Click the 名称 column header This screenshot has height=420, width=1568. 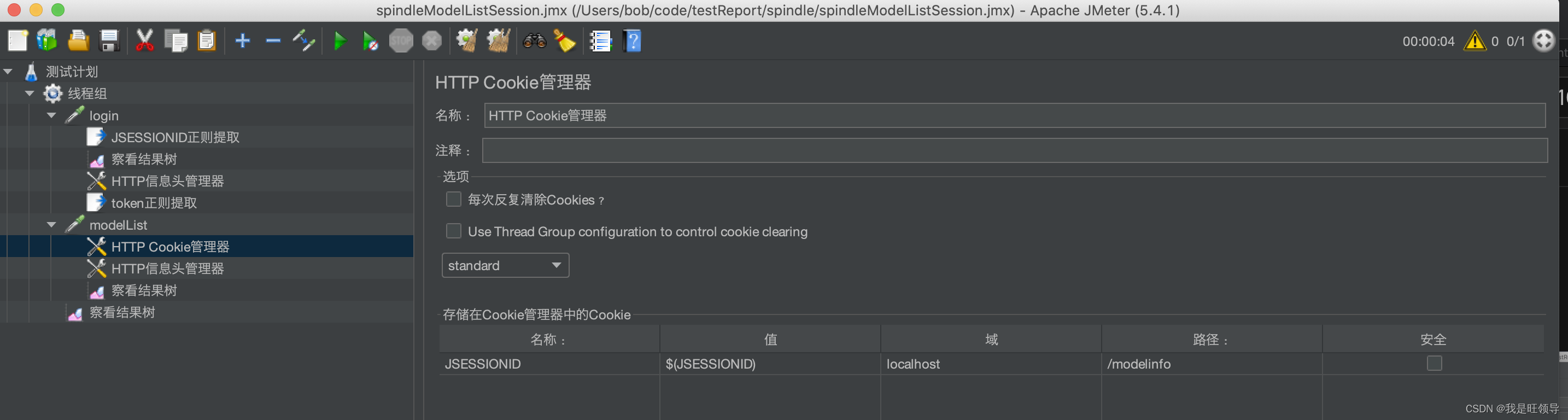pos(549,339)
